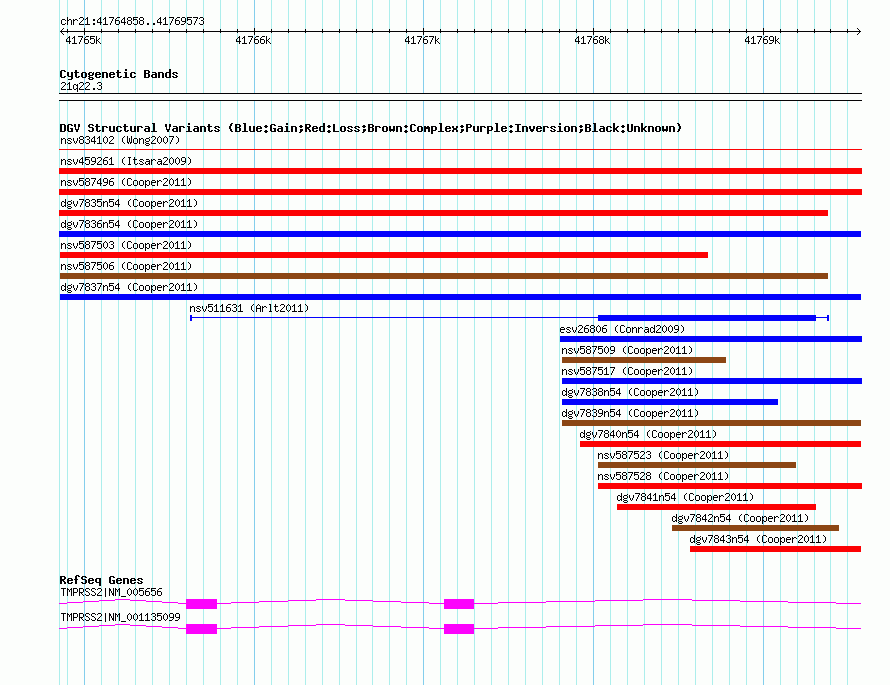Click the dgv7842n54 (Cooper2011) brown bar
This screenshot has height=685, width=890.
point(755,528)
